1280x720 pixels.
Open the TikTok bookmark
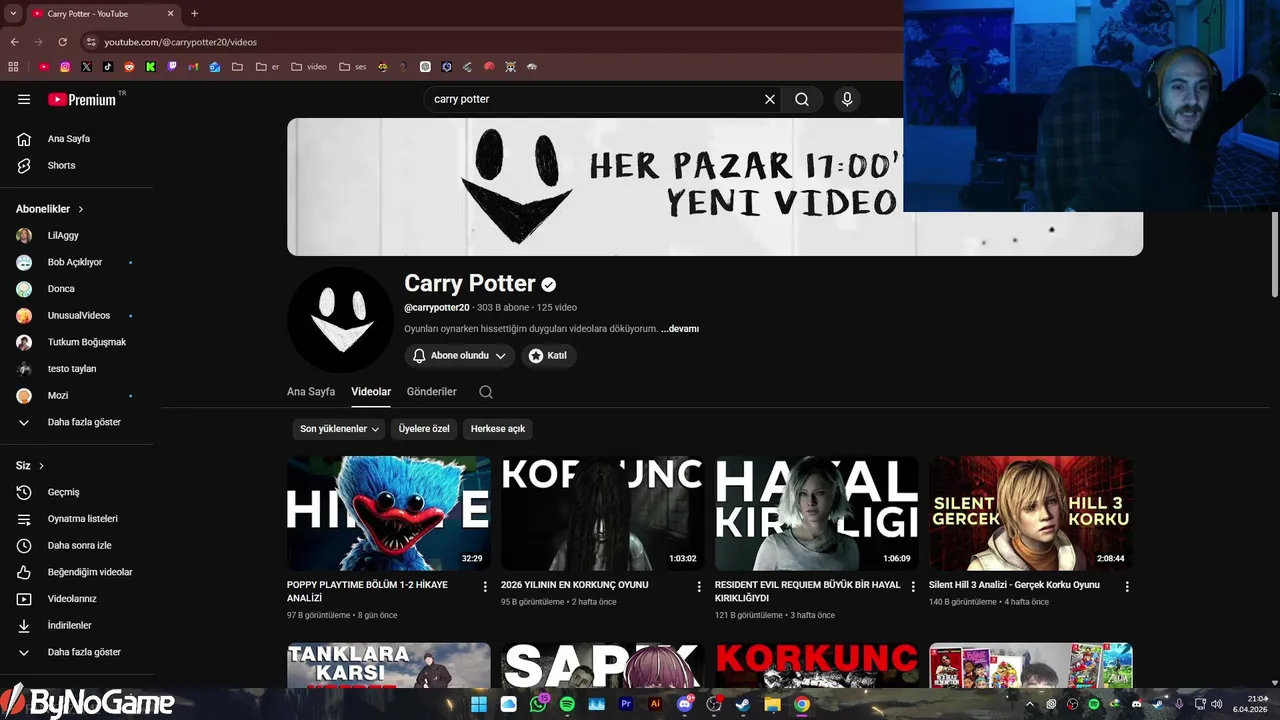coord(108,67)
